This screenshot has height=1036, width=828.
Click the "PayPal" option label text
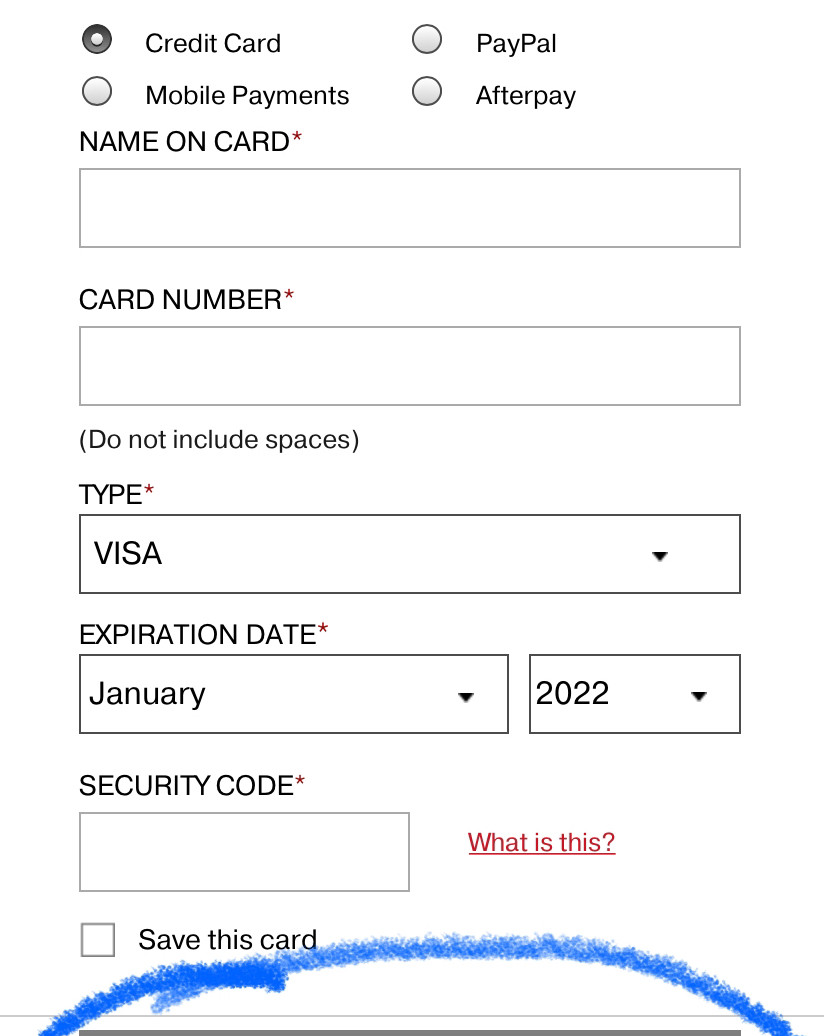(516, 44)
